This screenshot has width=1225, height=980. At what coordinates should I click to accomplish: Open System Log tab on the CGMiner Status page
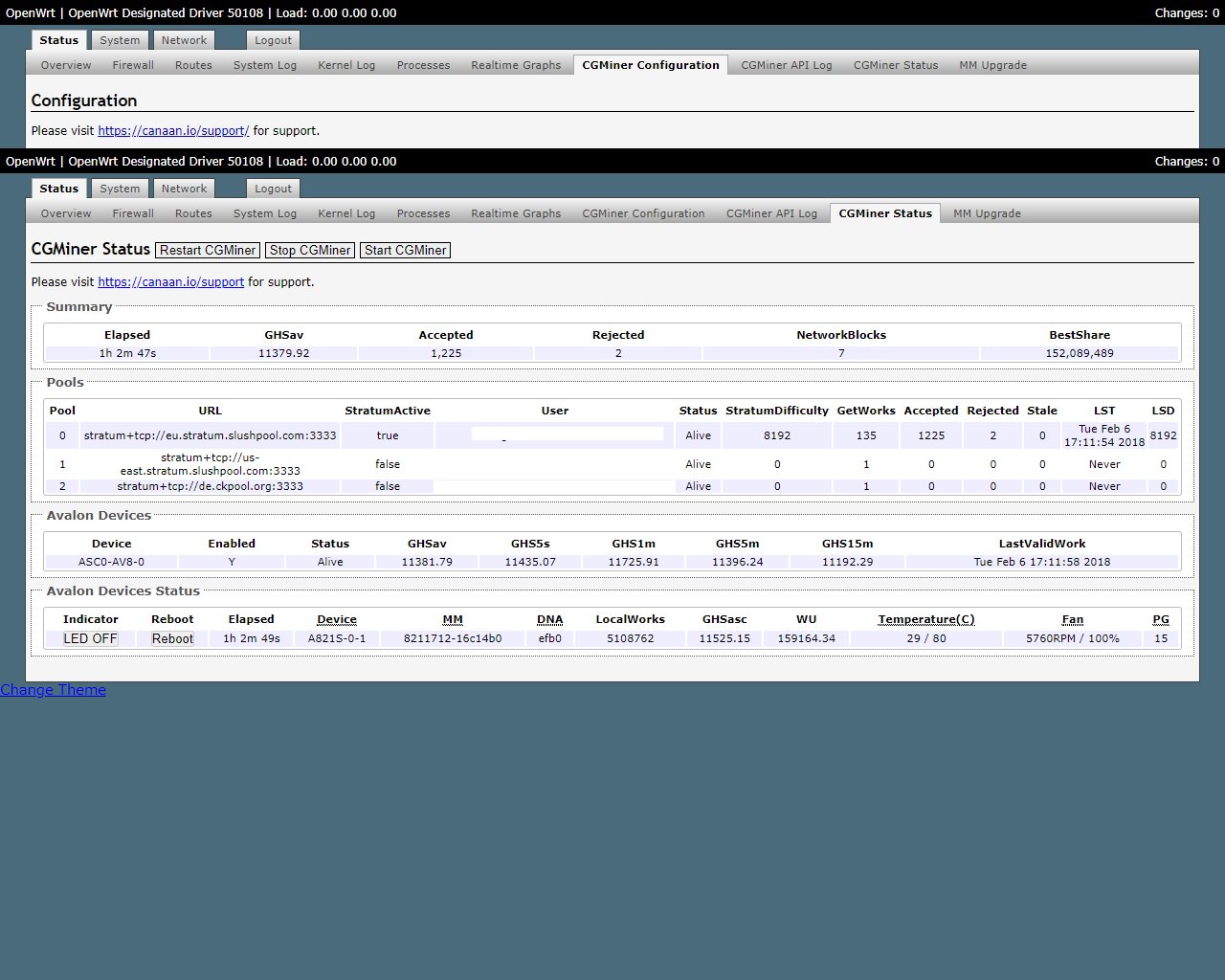pyautogui.click(x=265, y=213)
